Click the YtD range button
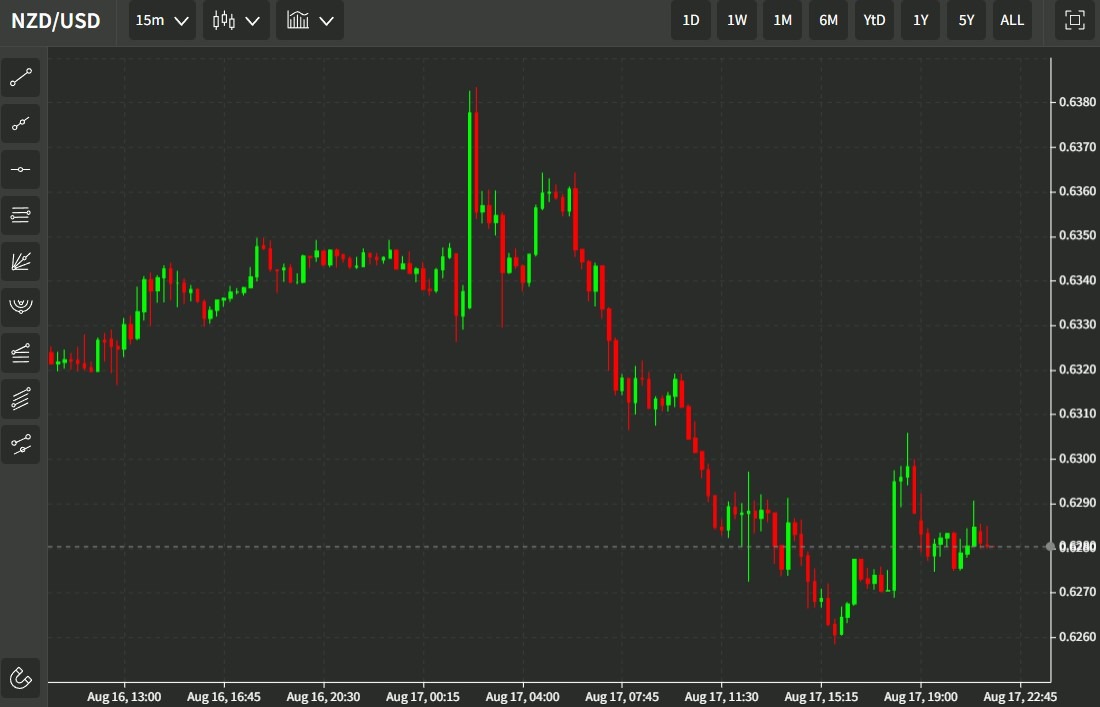The width and height of the screenshot is (1100, 707). (874, 19)
